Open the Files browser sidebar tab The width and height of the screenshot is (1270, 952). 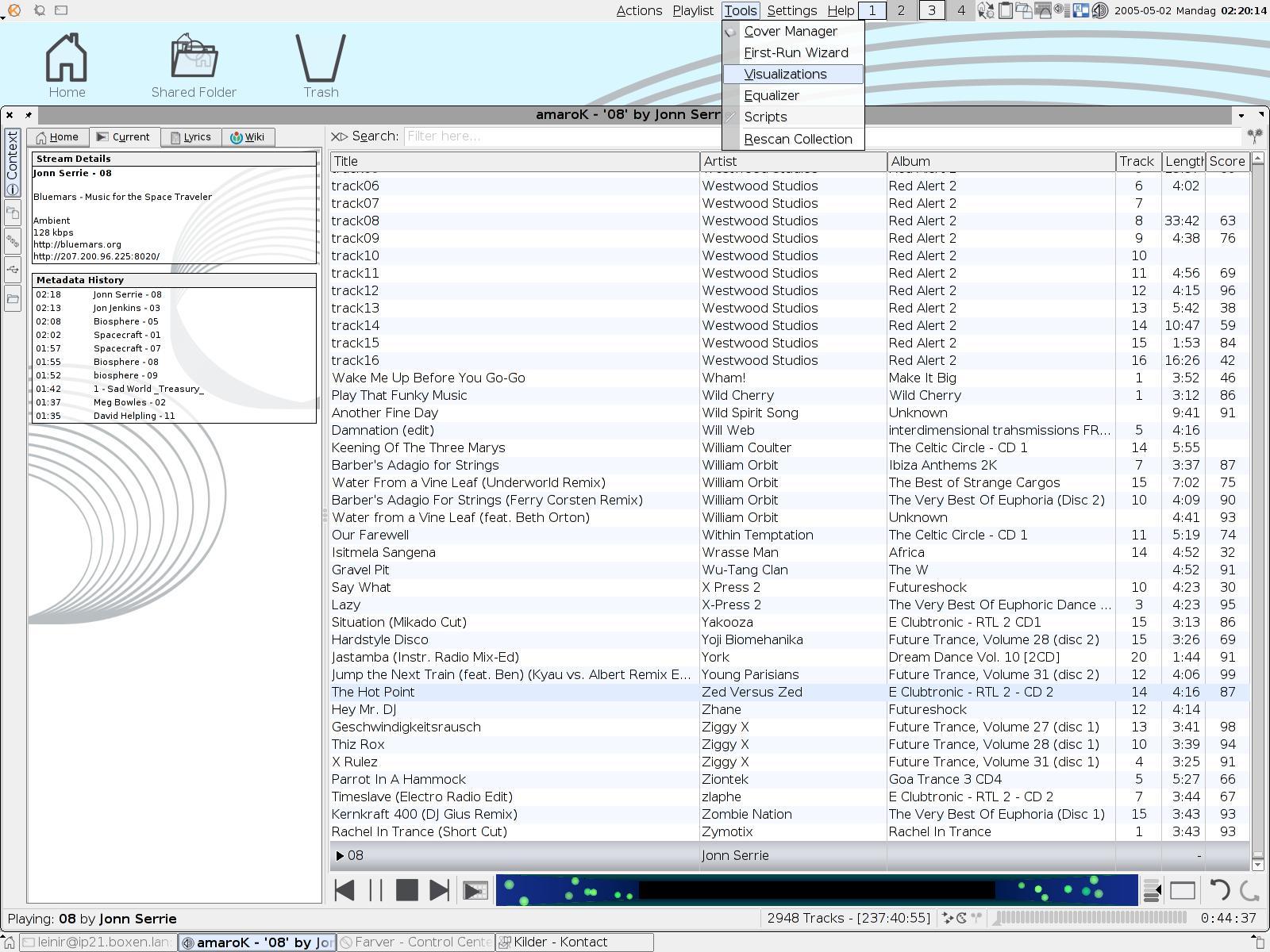point(13,299)
